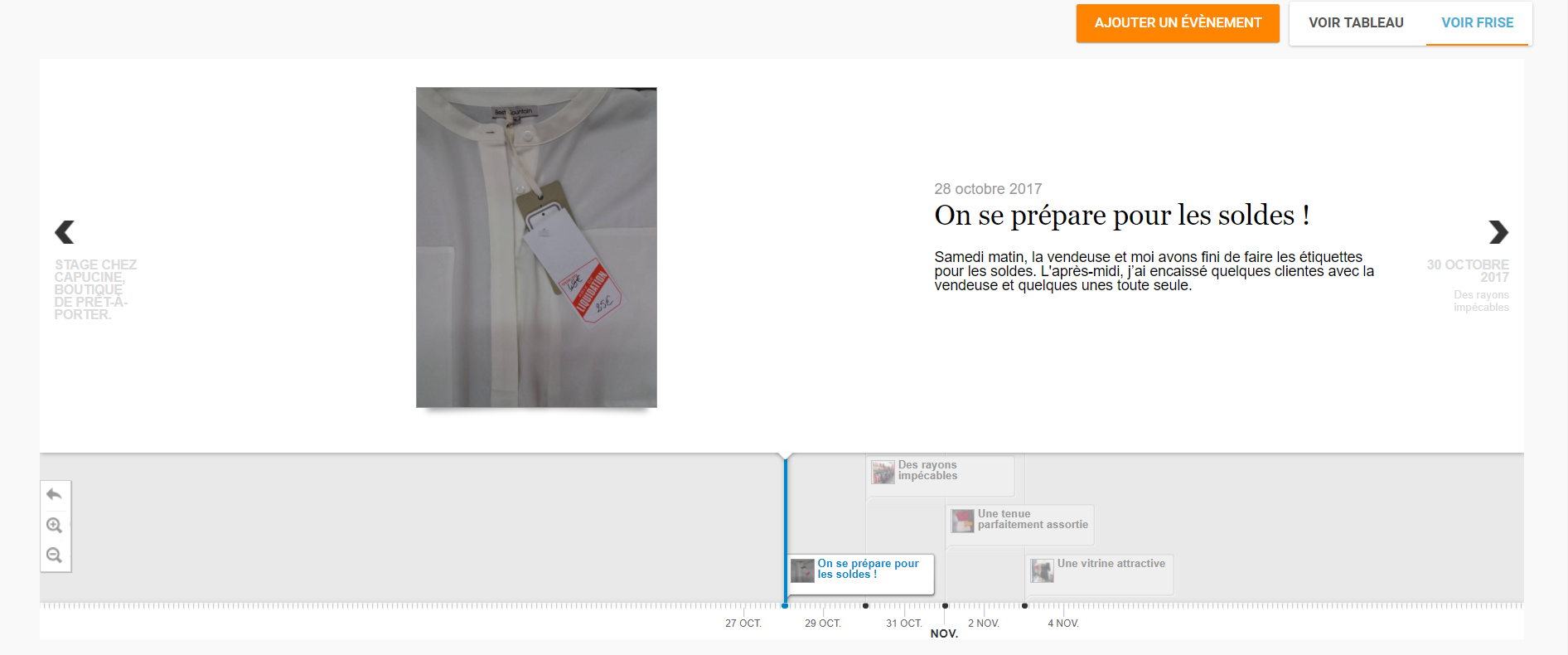The height and width of the screenshot is (655, 1568).
Task: Click thumbnail icon in 'Une vitrine attractive' marker
Action: pyautogui.click(x=1042, y=570)
